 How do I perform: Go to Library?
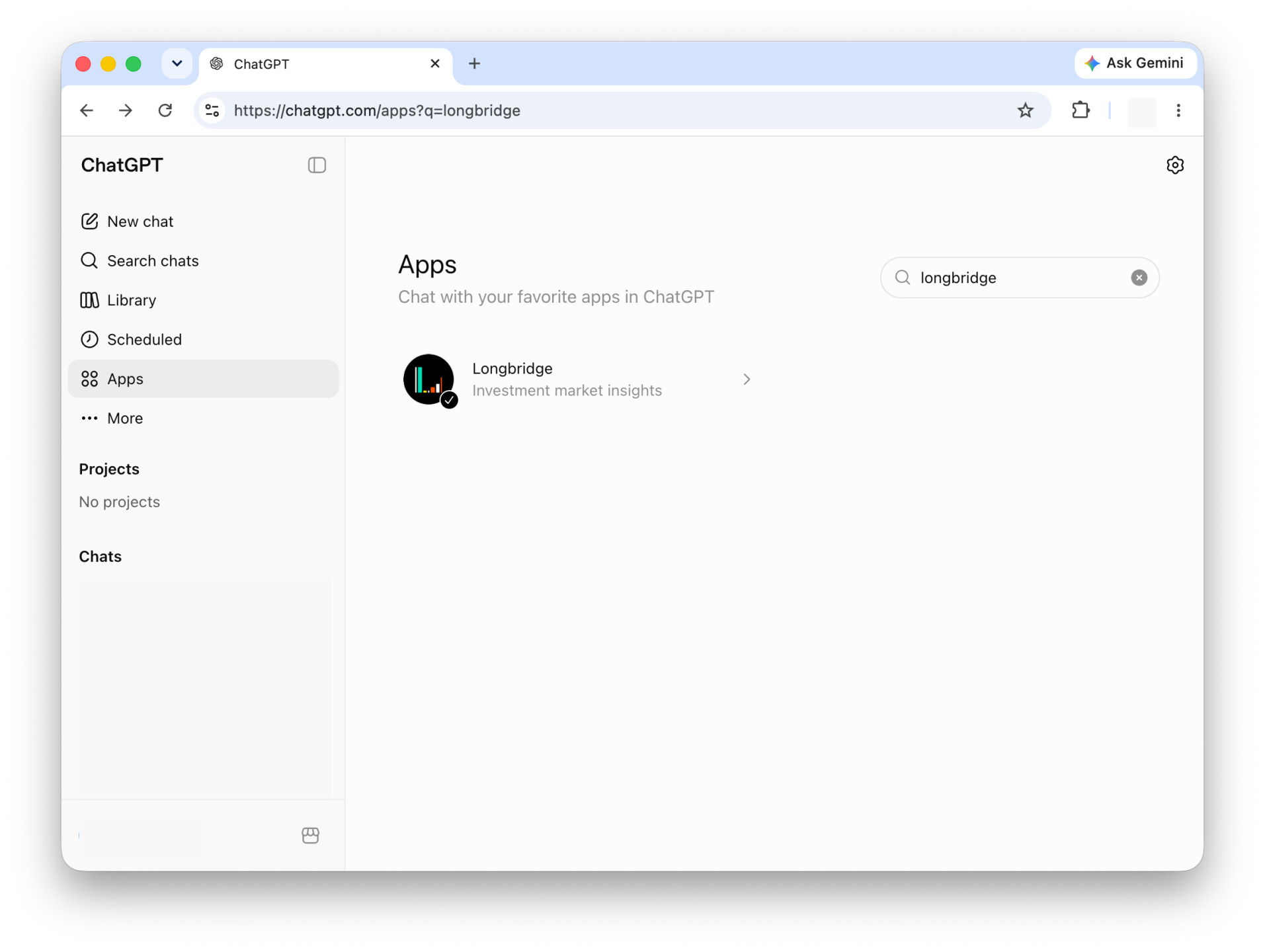coord(203,300)
